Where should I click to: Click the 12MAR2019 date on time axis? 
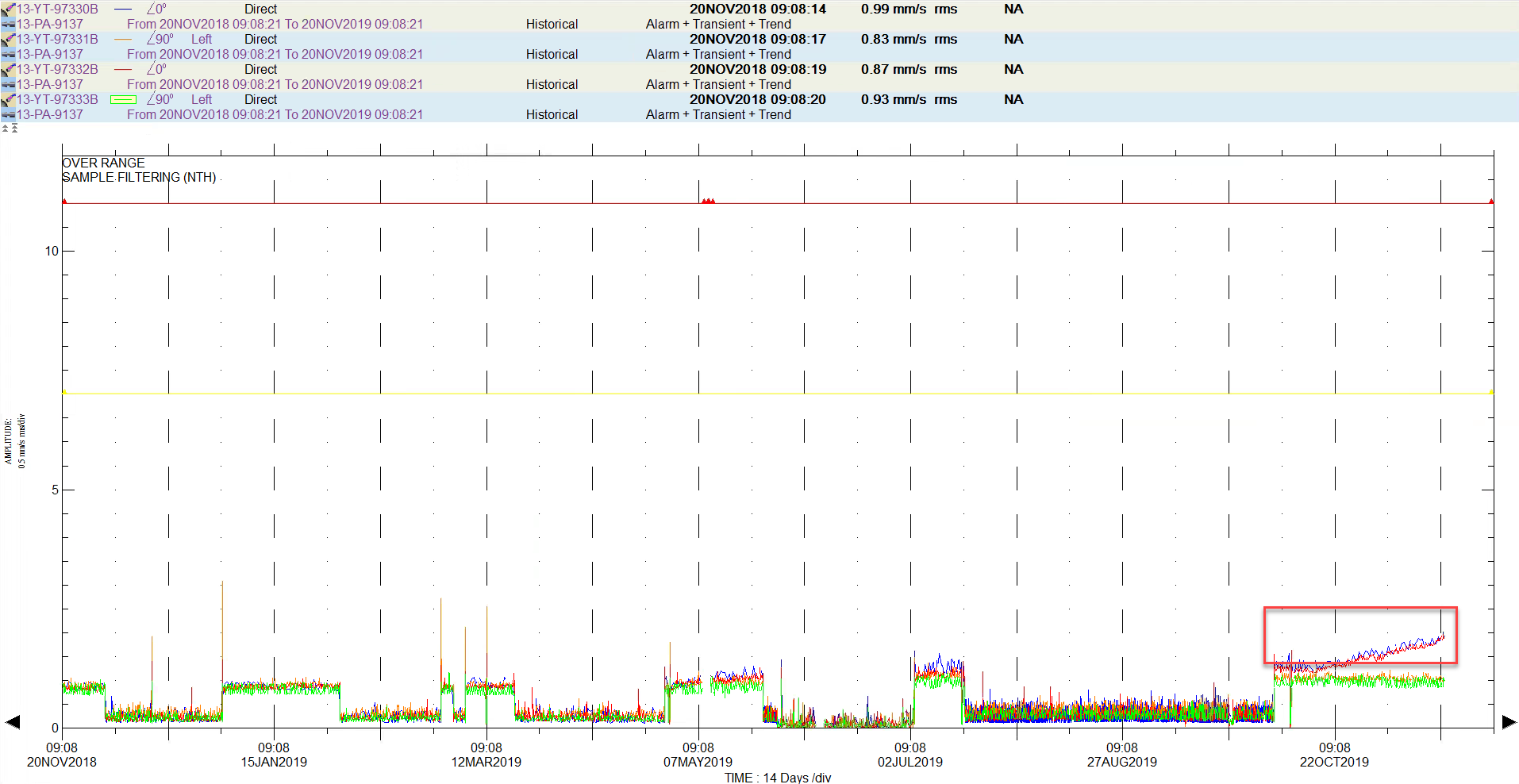pyautogui.click(x=486, y=762)
